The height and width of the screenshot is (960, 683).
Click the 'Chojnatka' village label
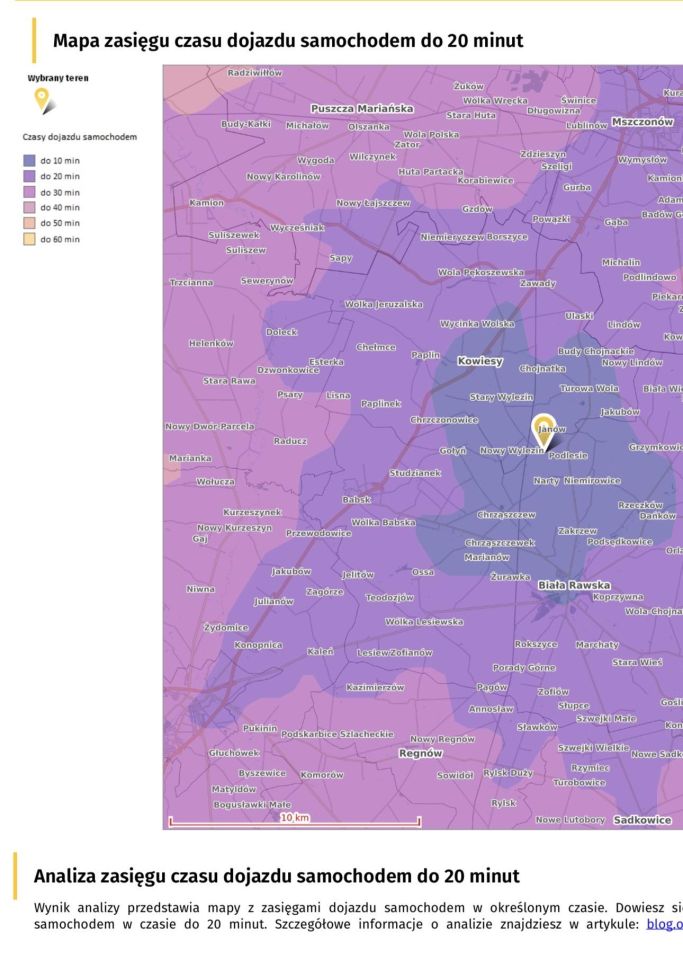tap(542, 369)
